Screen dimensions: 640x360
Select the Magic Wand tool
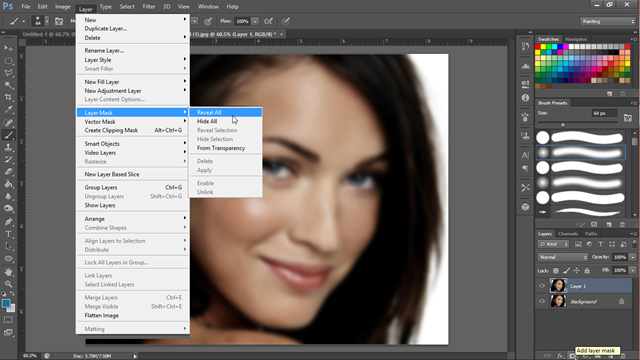pyautogui.click(x=8, y=85)
